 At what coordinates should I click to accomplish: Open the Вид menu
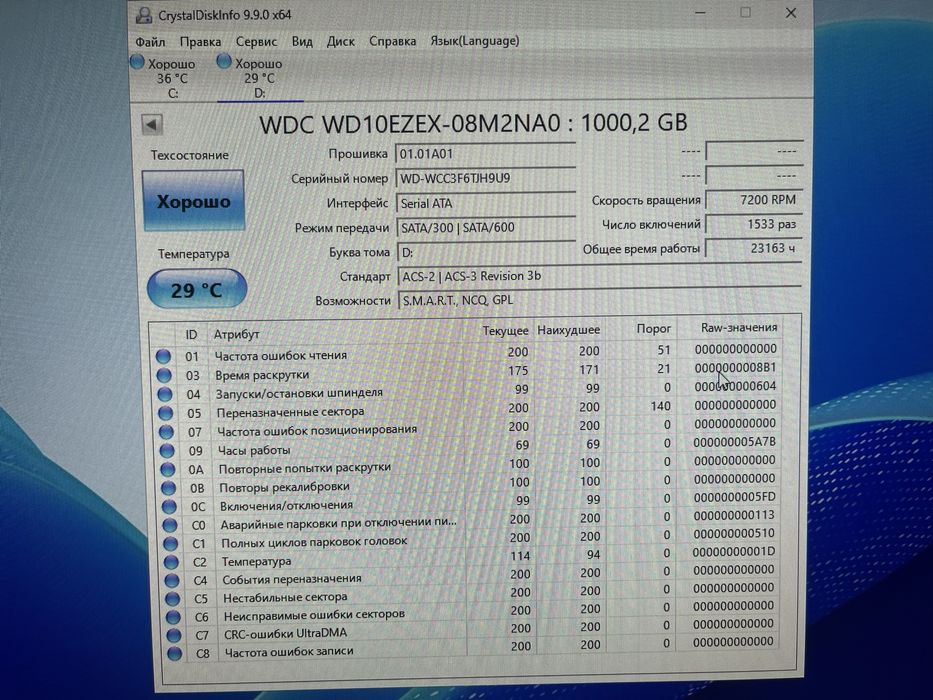(302, 42)
